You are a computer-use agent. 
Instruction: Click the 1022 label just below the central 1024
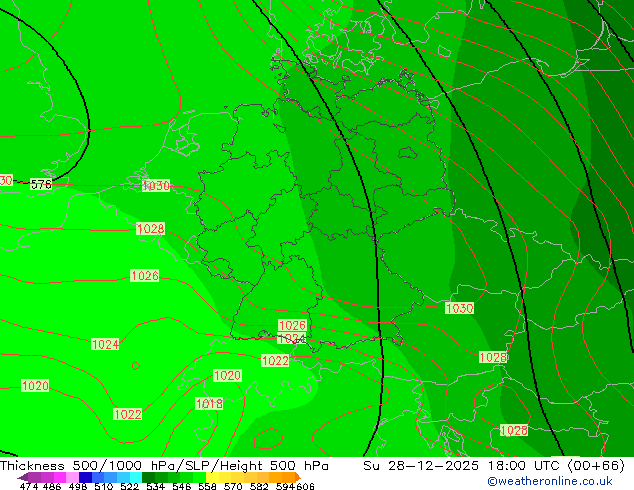tap(275, 361)
